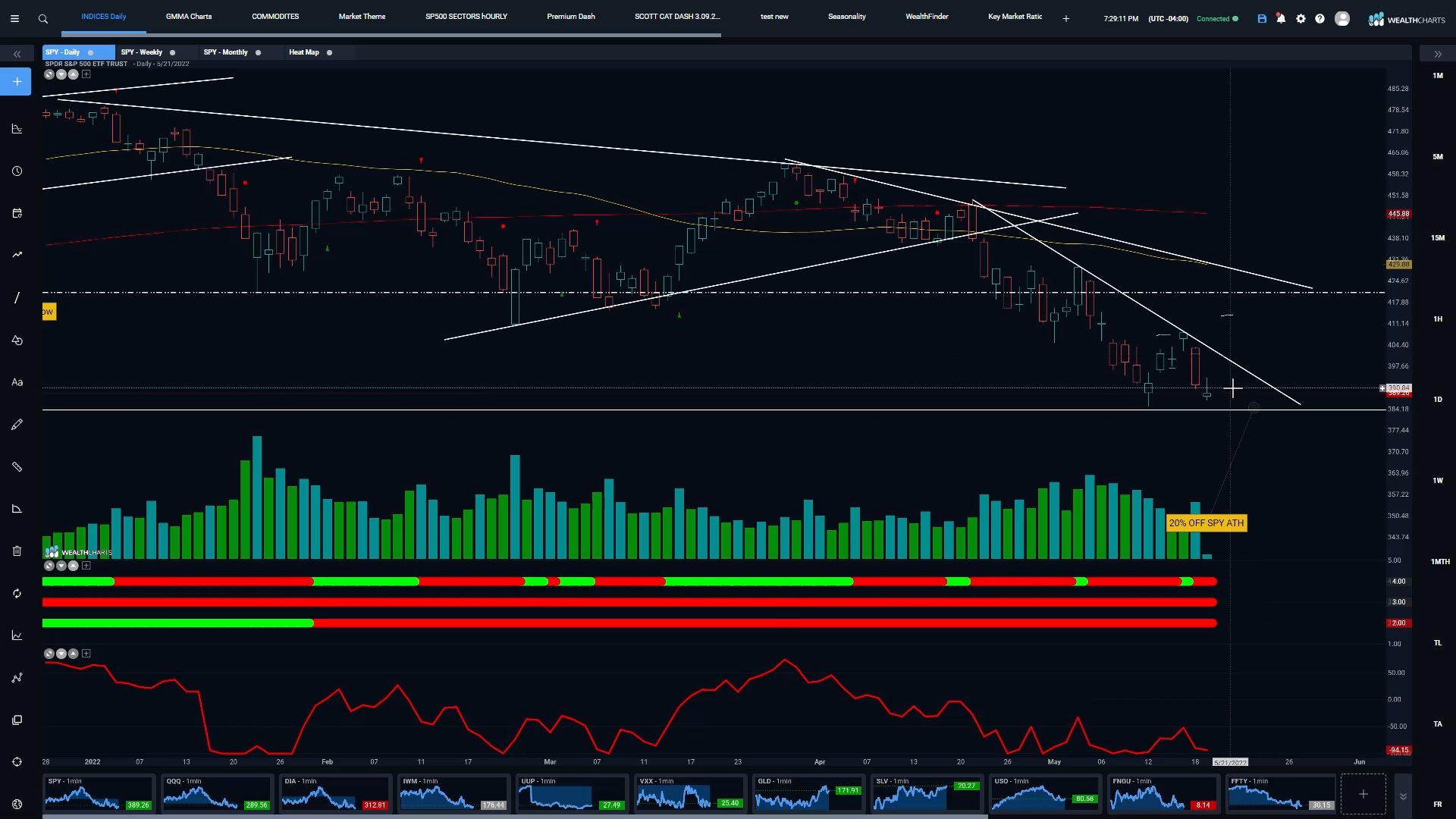Open the settings gear
The image size is (1456, 819).
click(x=1301, y=18)
